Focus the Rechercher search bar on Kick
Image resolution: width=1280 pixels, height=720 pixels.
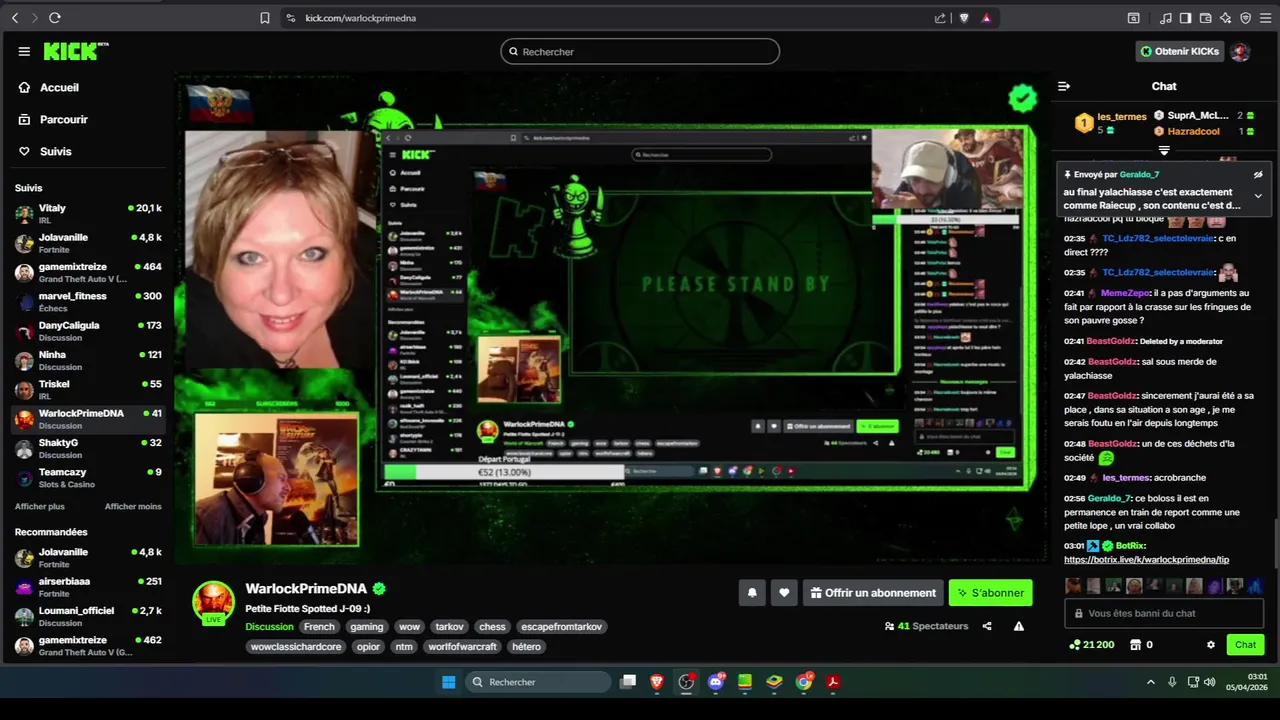pyautogui.click(x=640, y=52)
